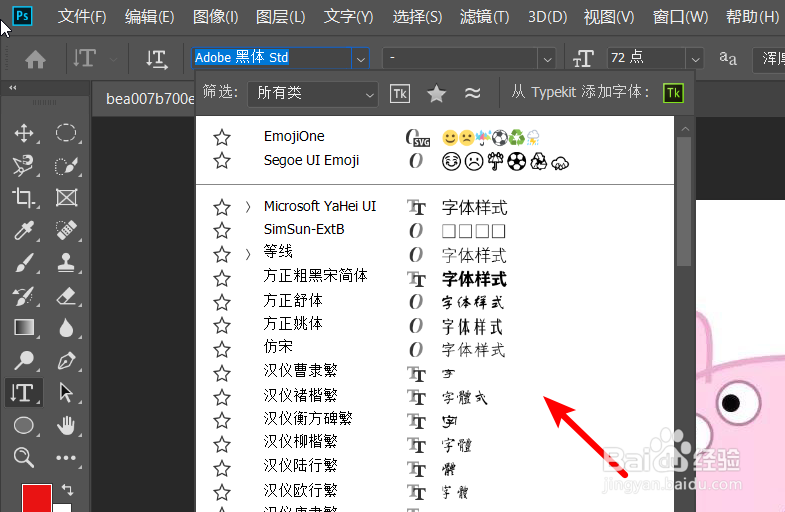785x512 pixels.
Task: Open the 编辑(E) menu
Action: coord(149,17)
